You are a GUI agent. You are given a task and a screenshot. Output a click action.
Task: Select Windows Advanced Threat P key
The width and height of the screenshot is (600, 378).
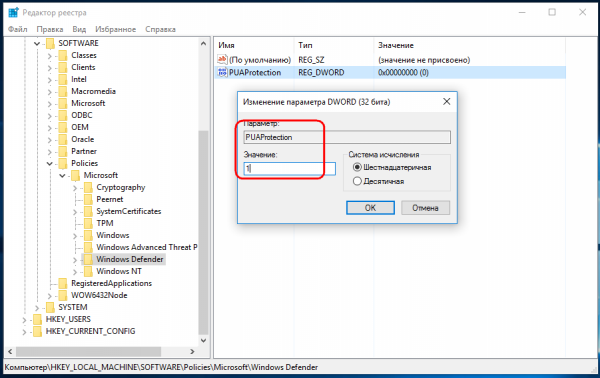(x=147, y=248)
